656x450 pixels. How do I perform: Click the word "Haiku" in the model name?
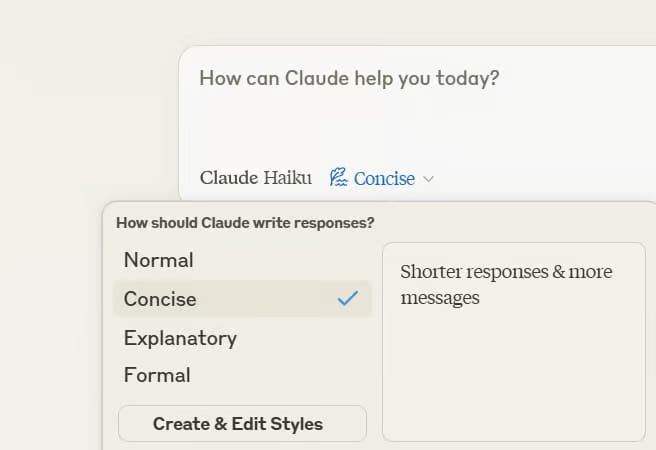click(x=287, y=178)
